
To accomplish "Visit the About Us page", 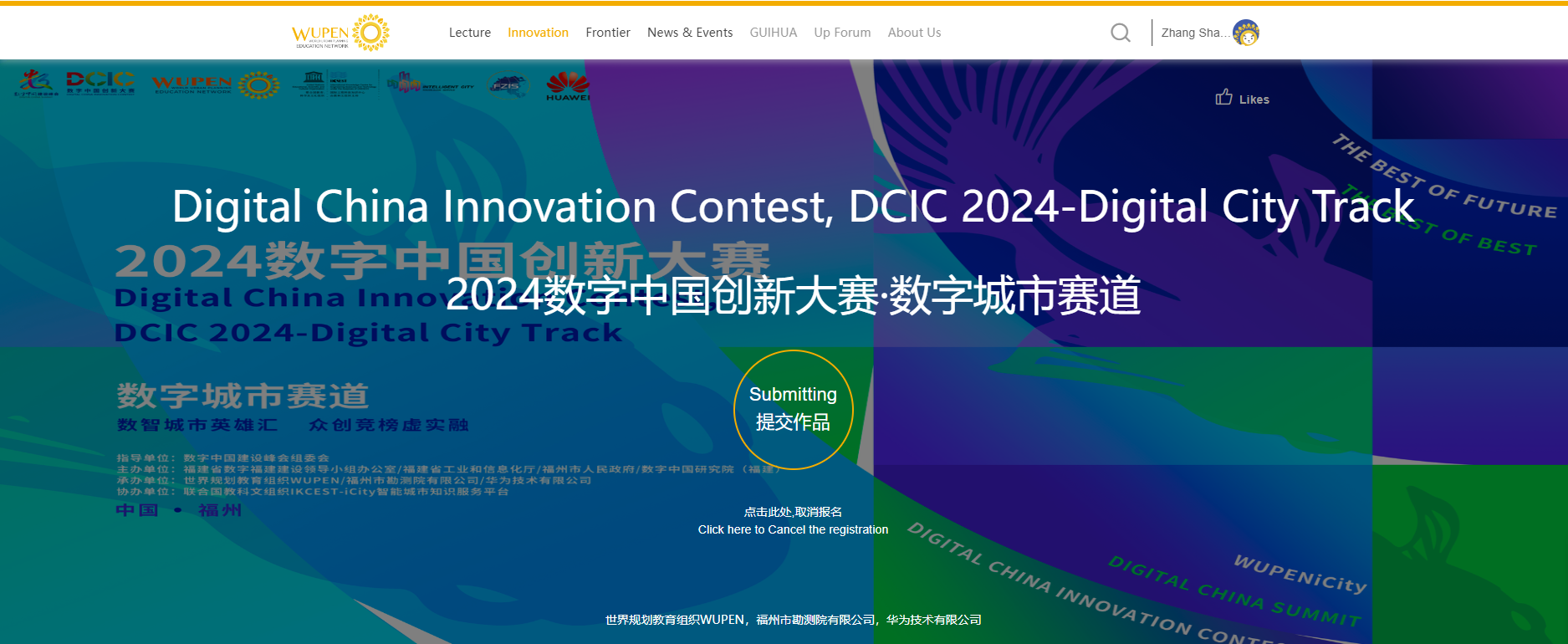I will pos(914,33).
